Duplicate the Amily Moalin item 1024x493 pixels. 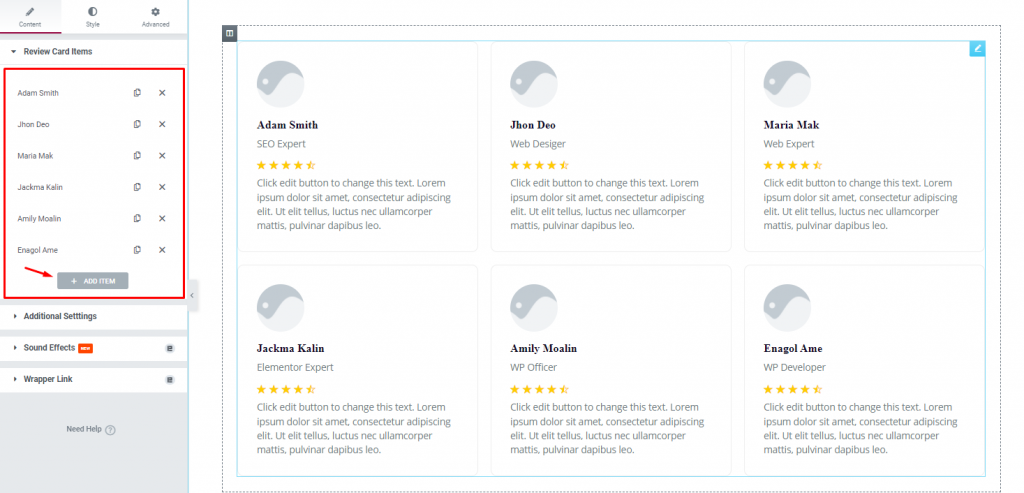[137, 218]
